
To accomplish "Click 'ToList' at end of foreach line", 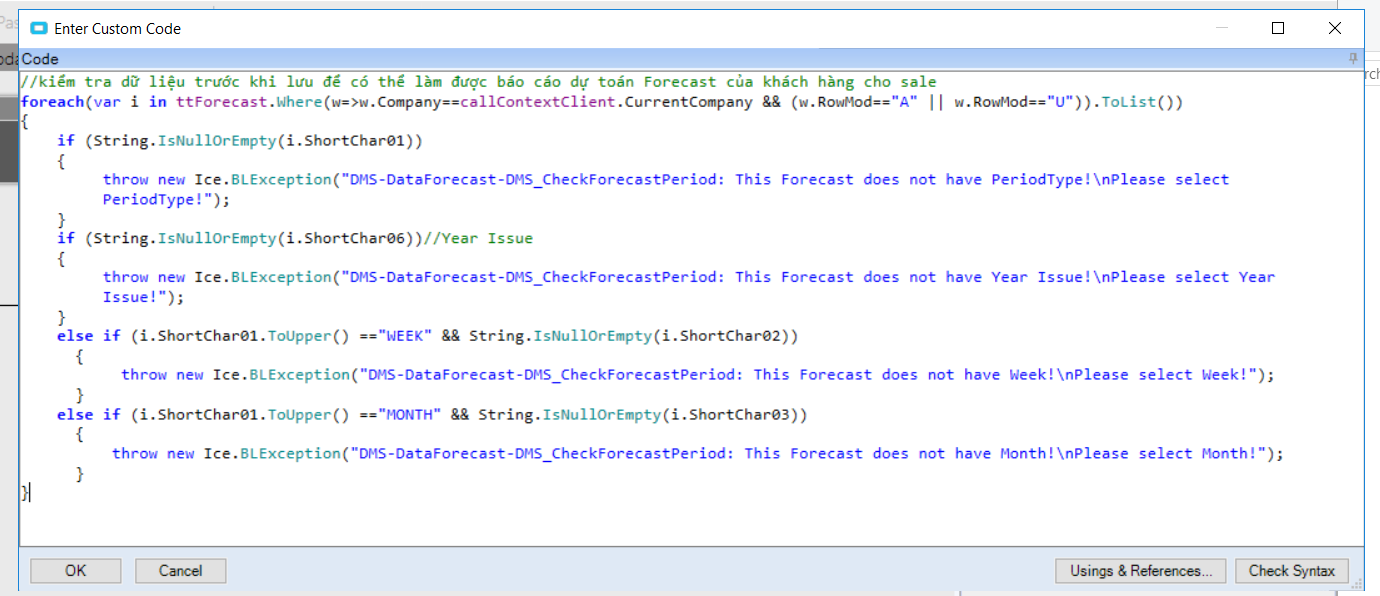I will [x=1128, y=102].
